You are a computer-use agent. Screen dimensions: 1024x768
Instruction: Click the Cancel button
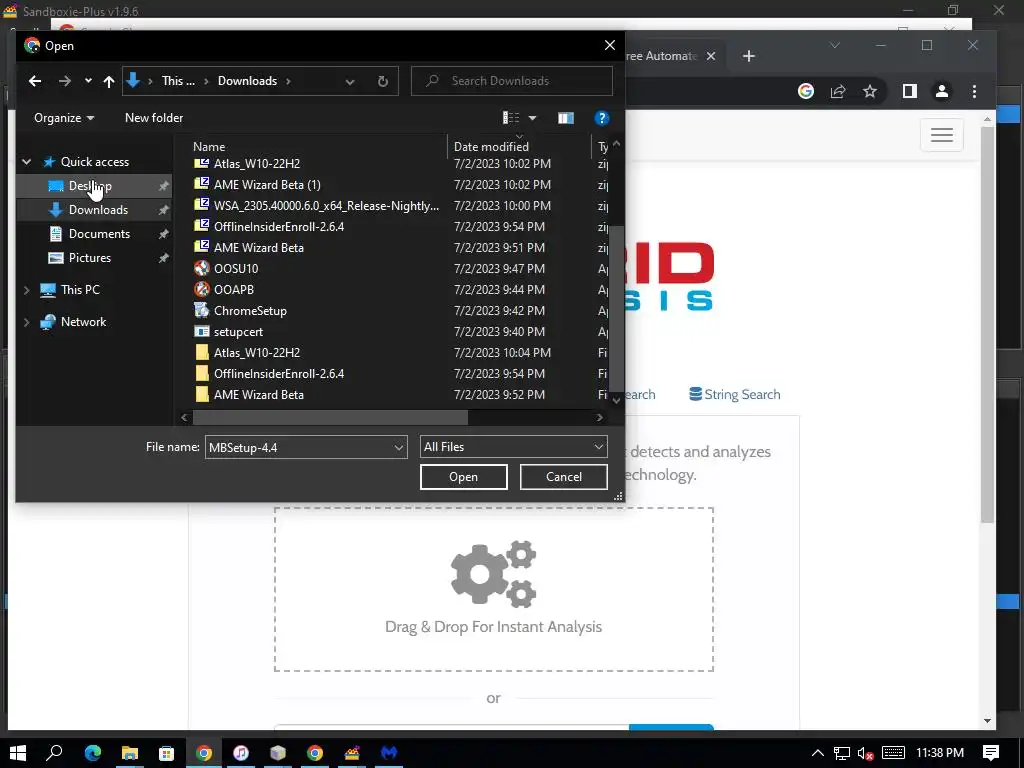[x=564, y=477]
